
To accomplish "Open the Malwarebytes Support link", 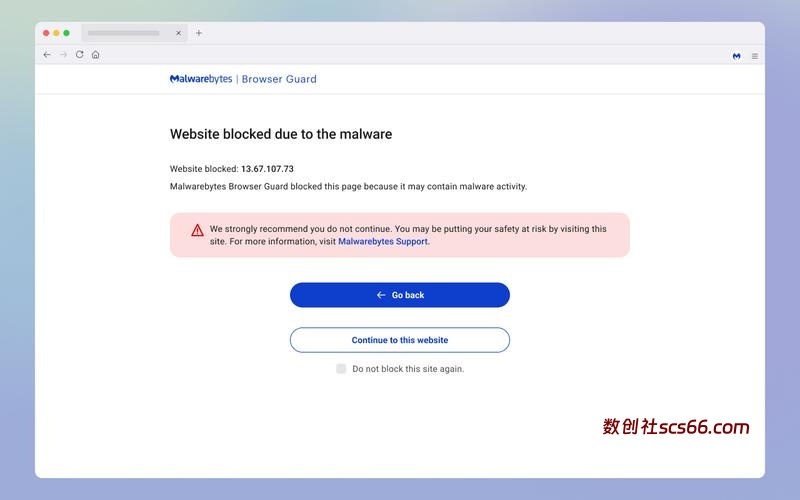I will [383, 241].
